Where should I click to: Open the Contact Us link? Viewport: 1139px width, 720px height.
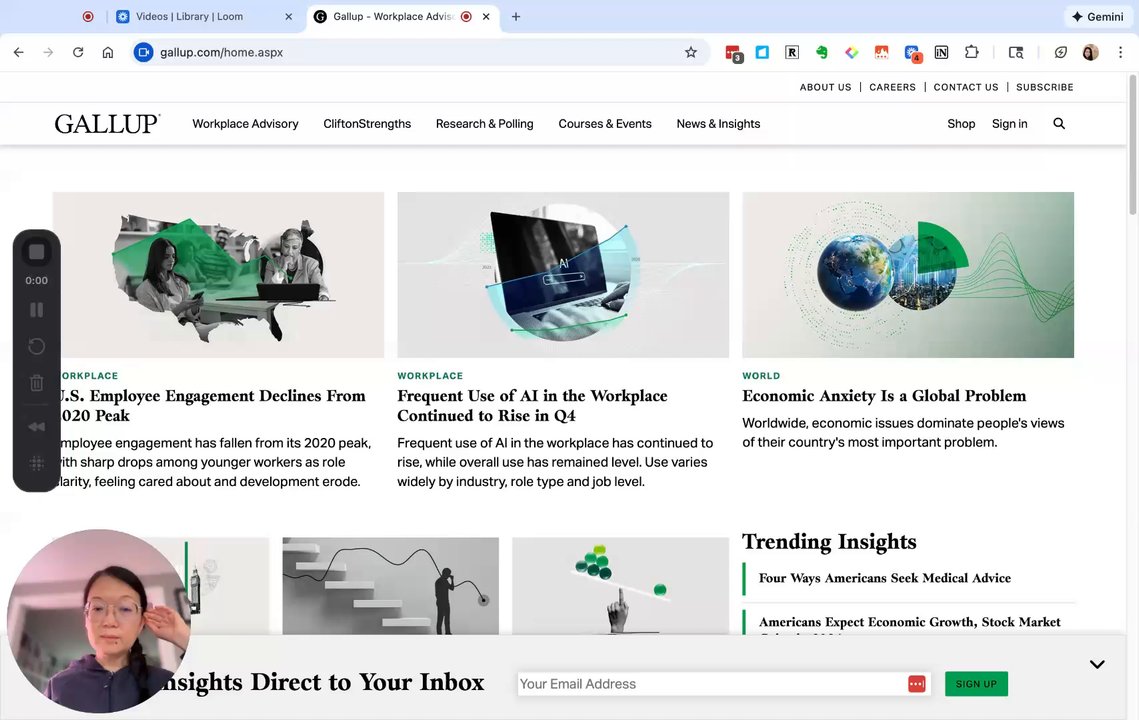pyautogui.click(x=965, y=87)
